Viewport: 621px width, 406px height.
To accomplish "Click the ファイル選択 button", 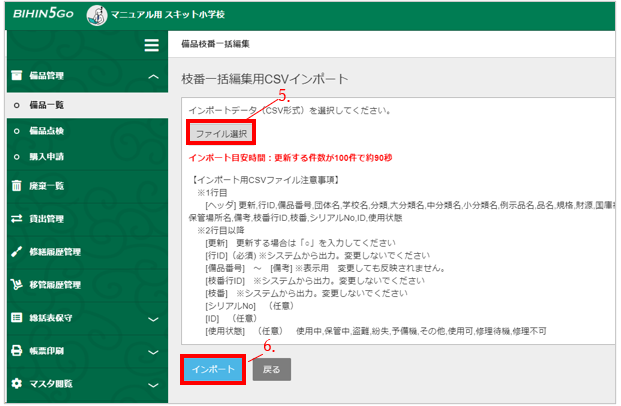I will click(220, 131).
